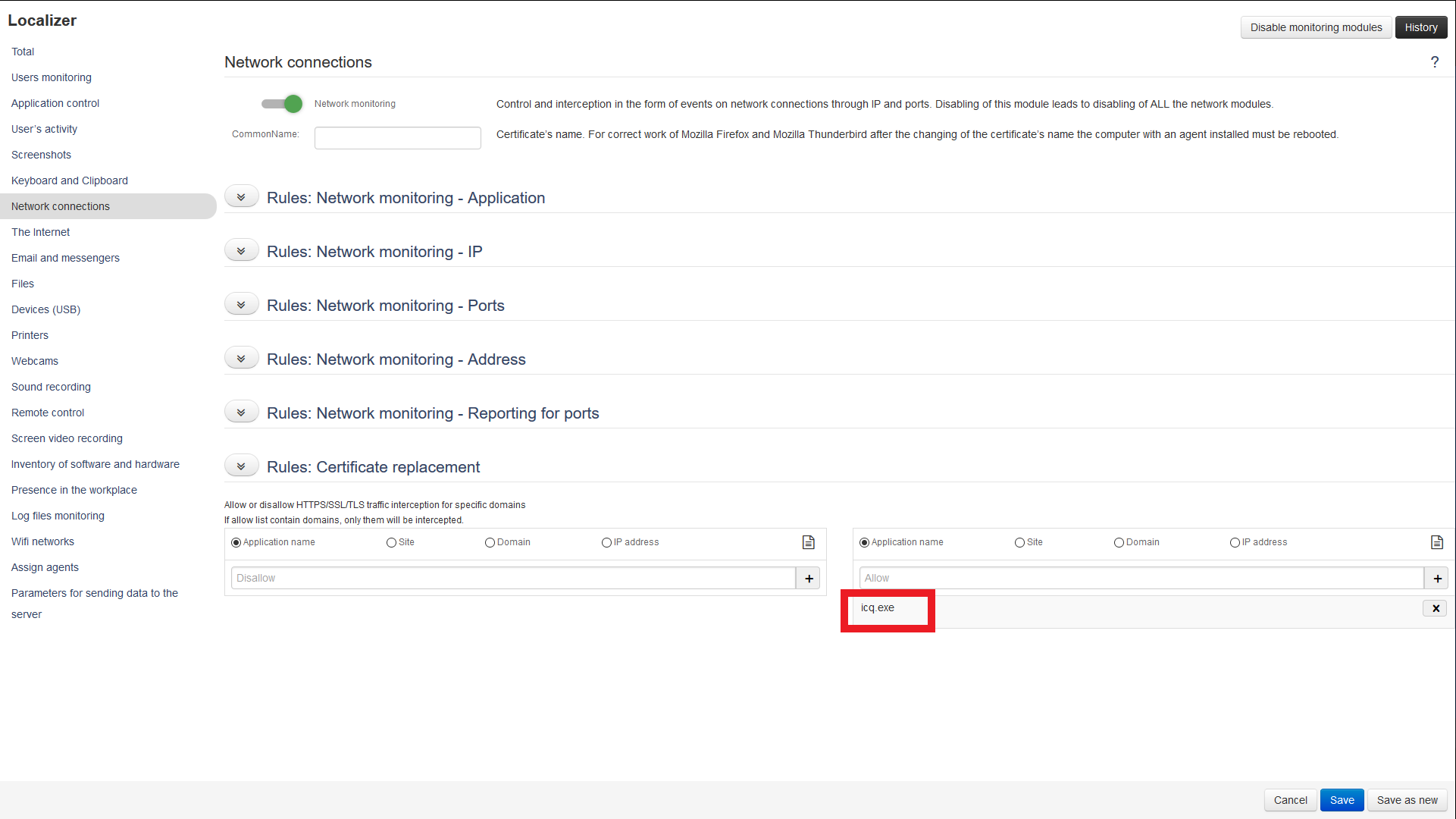Viewport: 1456px width, 819px height.
Task: Click the remove (x) button for icq.exe
Action: tap(1436, 608)
